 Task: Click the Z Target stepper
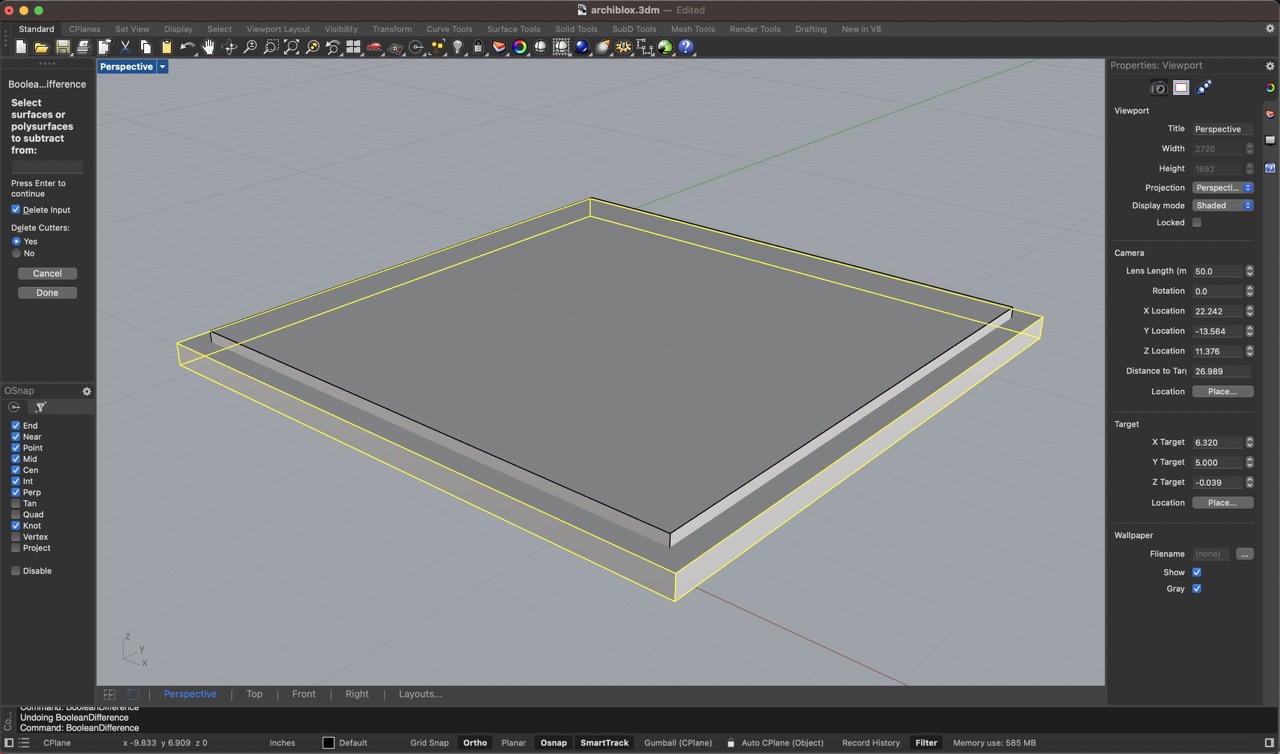point(1249,482)
